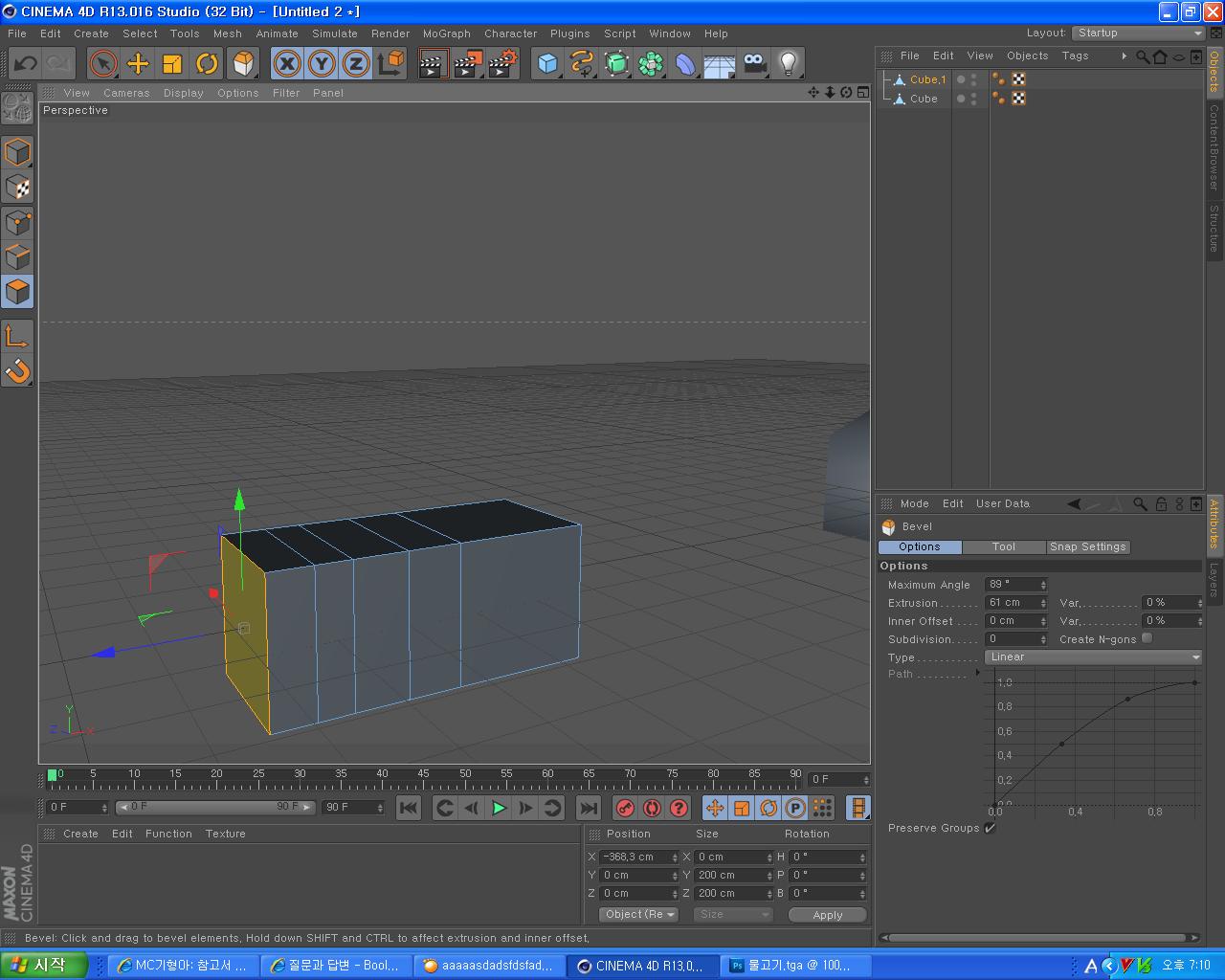Open the Mesh menu
This screenshot has height=980, width=1225.
[x=227, y=33]
